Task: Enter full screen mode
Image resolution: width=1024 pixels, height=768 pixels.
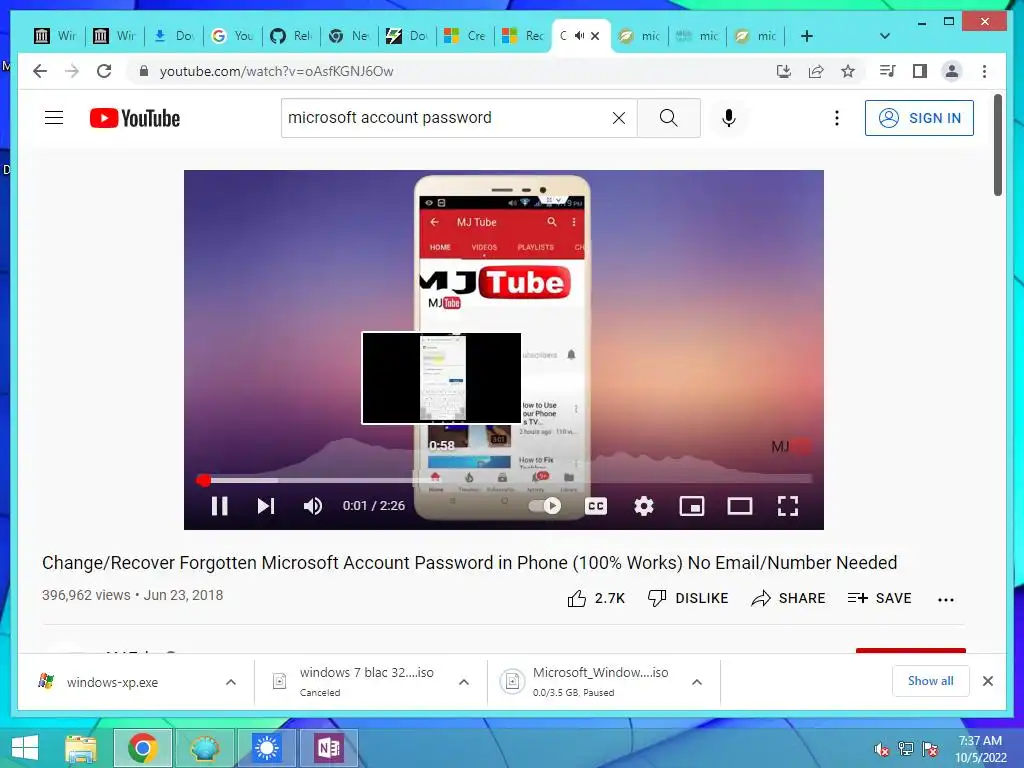Action: tap(788, 505)
